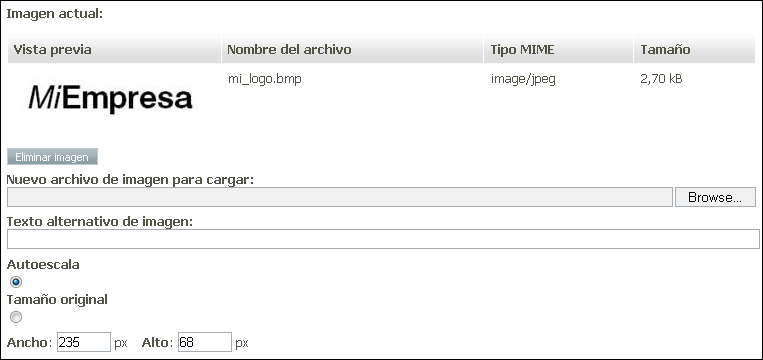
Task: Click the MiEmpresa logo preview image
Action: click(110, 99)
